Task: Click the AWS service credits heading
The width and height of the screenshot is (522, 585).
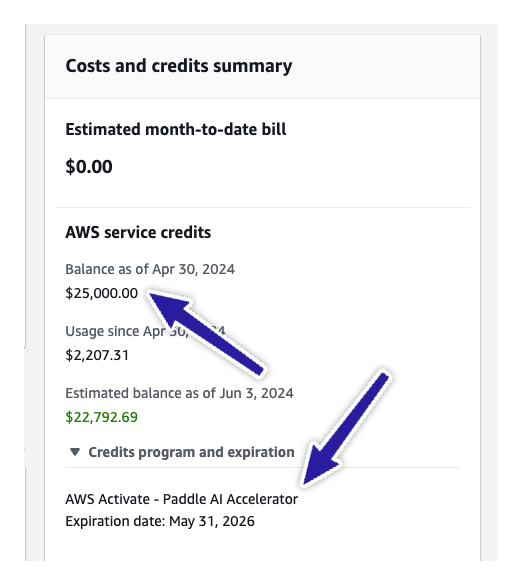Action: [138, 232]
